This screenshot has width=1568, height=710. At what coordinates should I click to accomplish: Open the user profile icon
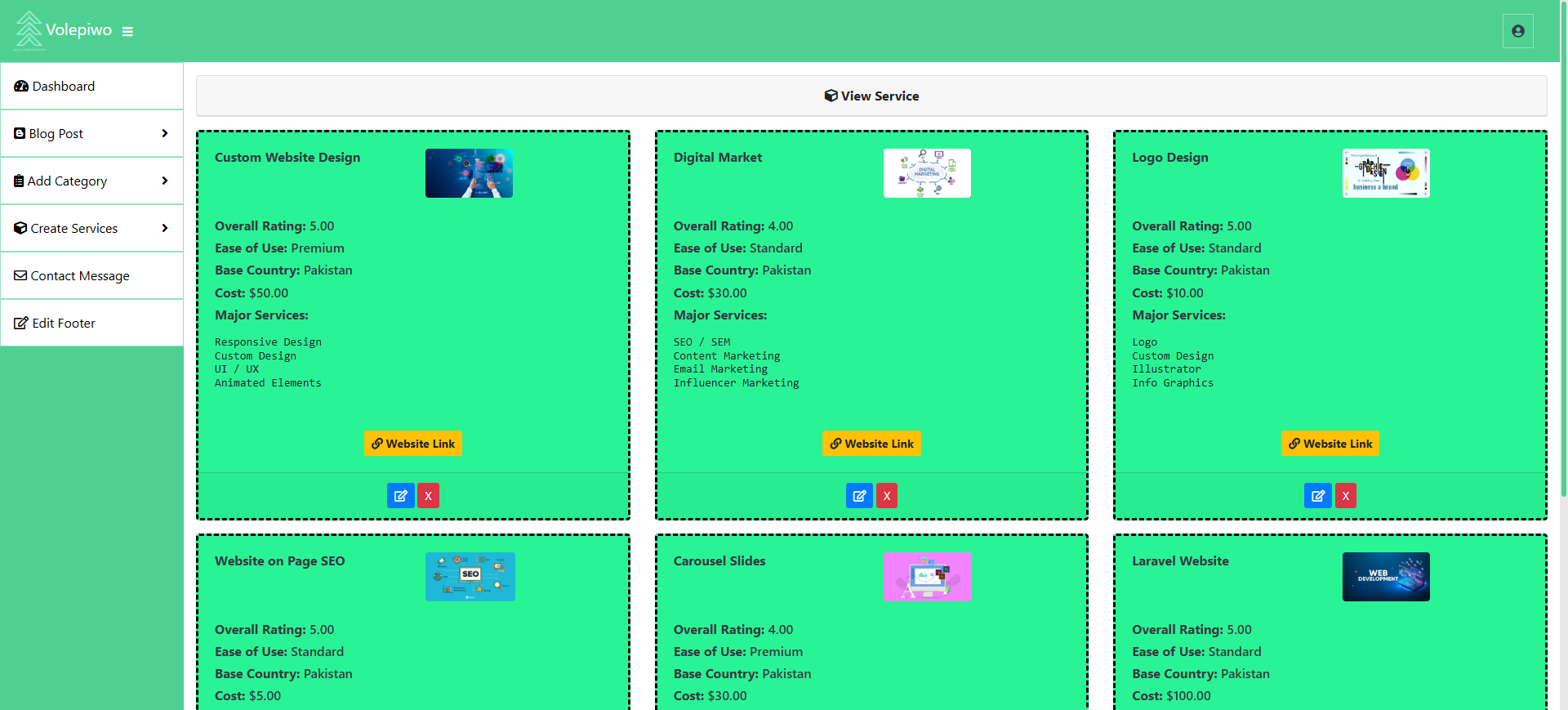coord(1517,31)
